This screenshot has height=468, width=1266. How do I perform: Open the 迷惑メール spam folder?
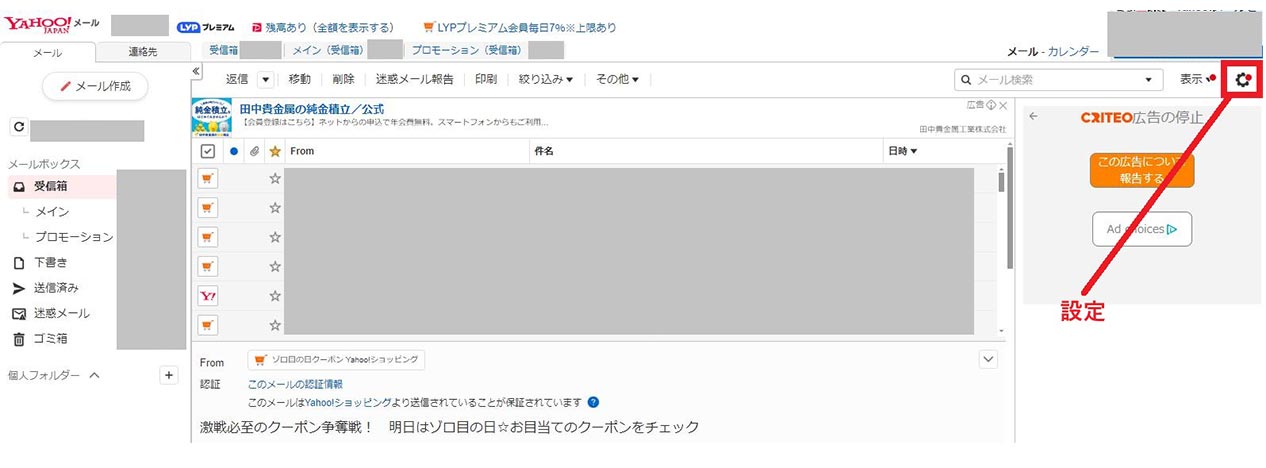[x=61, y=313]
